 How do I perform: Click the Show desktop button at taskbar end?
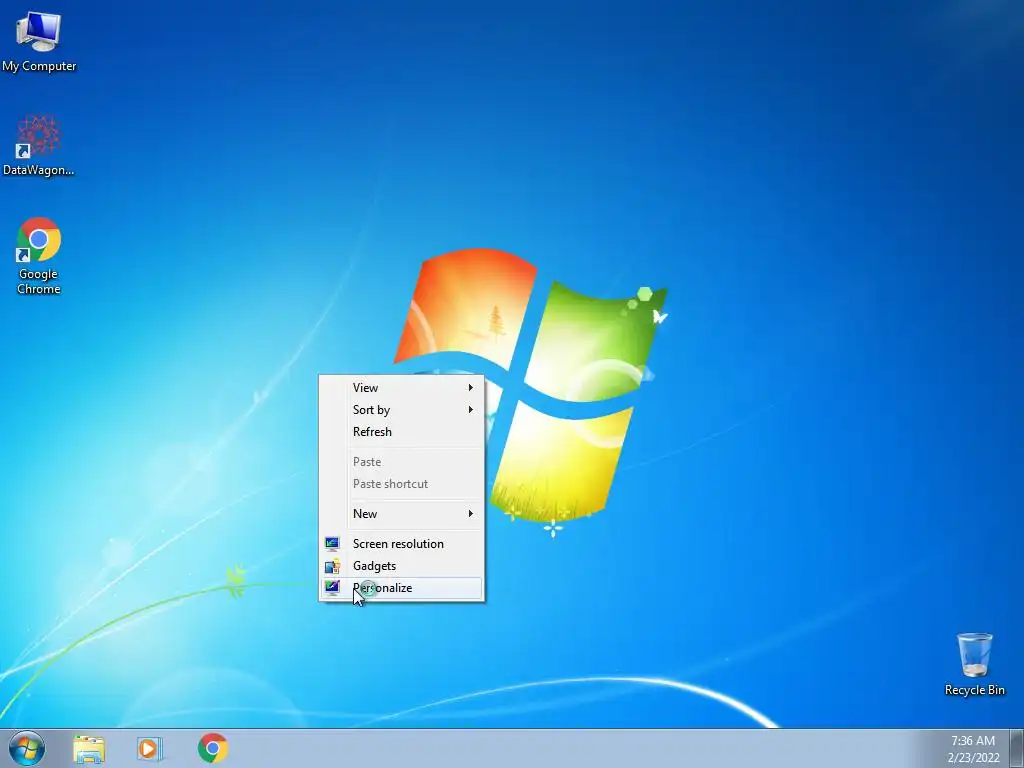[x=1016, y=748]
